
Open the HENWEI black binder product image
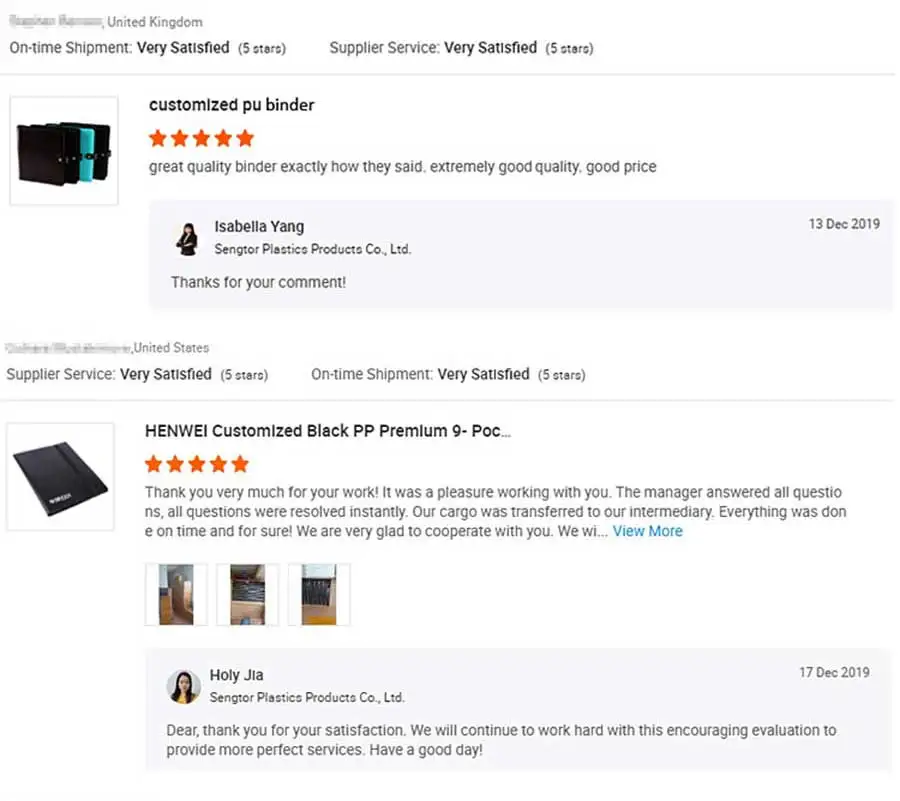pyautogui.click(x=60, y=476)
